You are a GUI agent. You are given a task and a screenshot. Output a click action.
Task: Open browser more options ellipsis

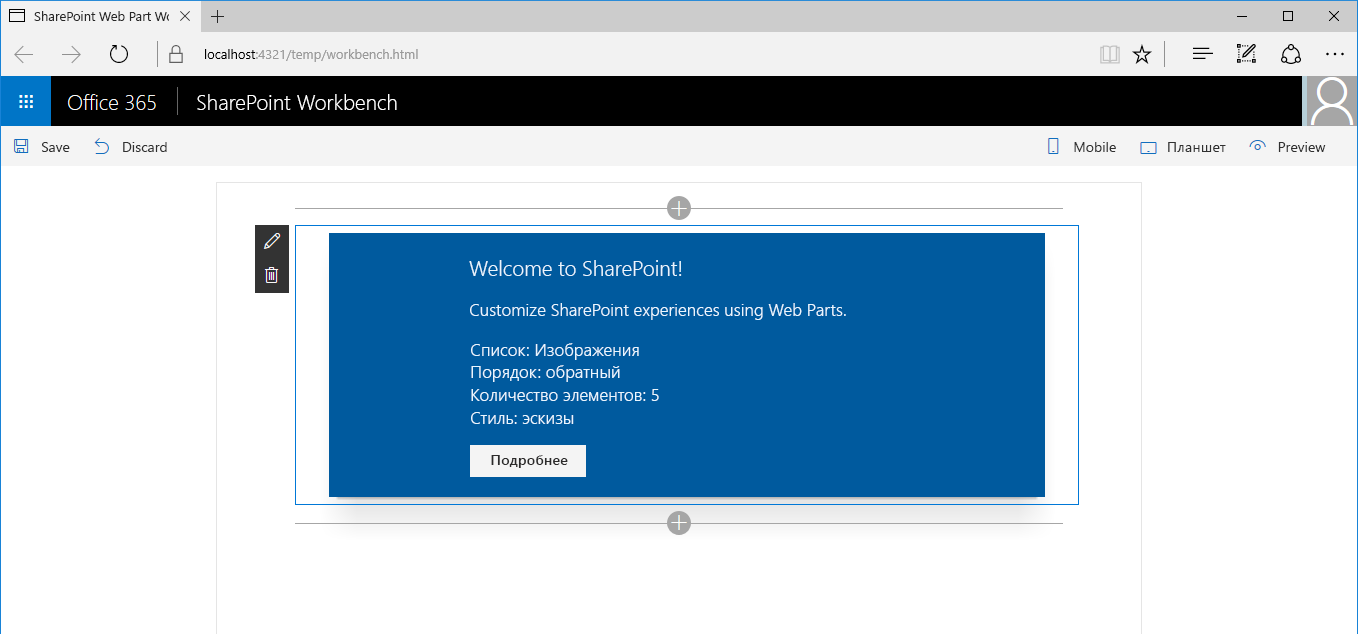click(x=1334, y=54)
